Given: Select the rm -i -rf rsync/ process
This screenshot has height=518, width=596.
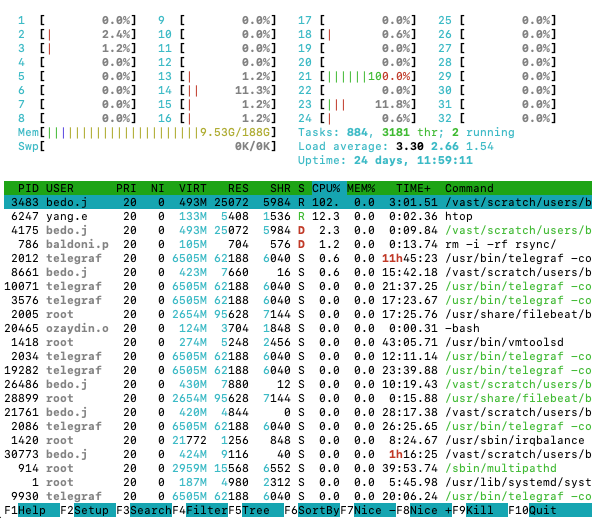Looking at the screenshot, I should click(x=298, y=244).
